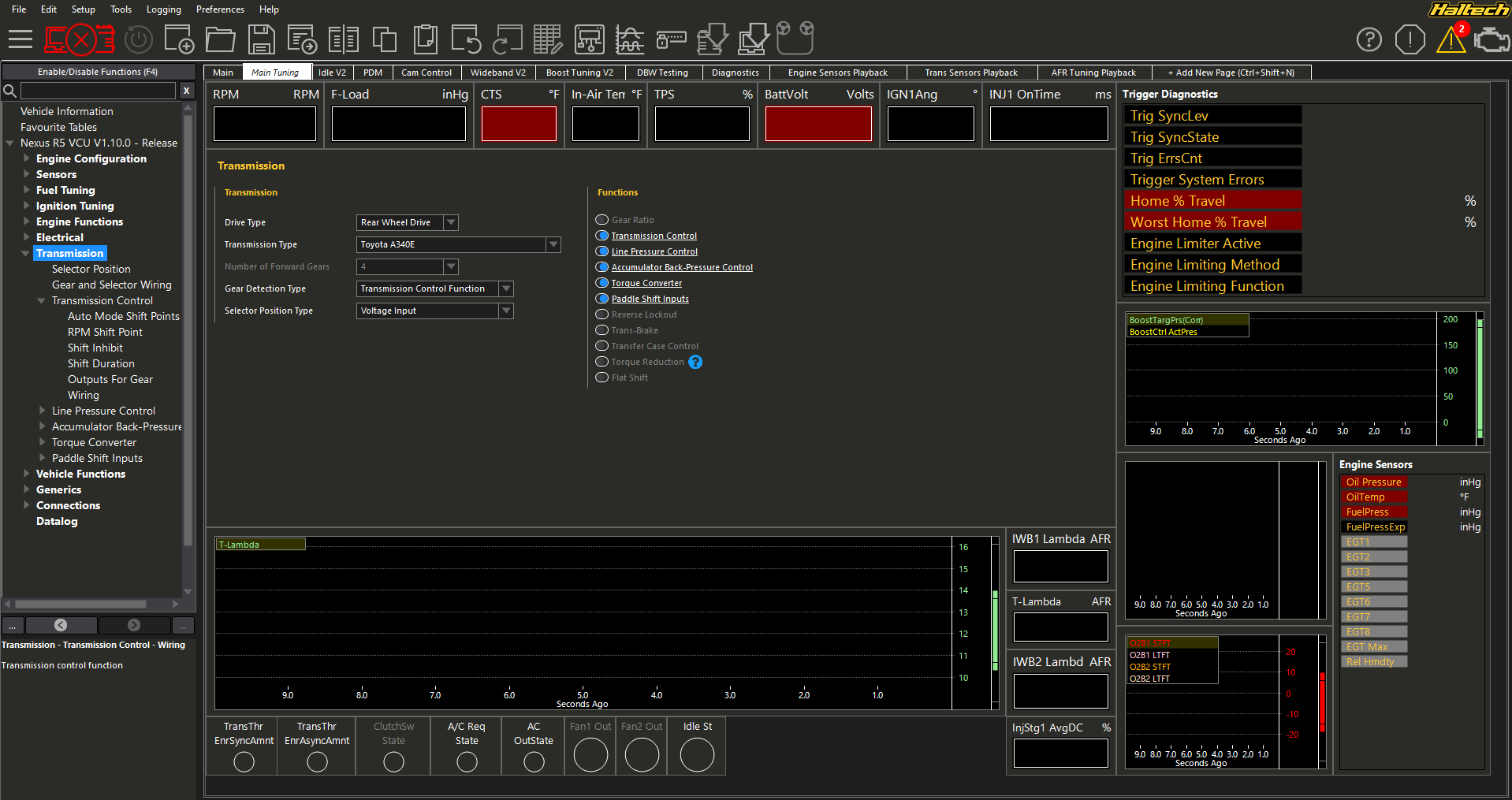Viewport: 1512px width, 800px height.
Task: Click the blue Torque Reduction help icon
Action: coord(695,362)
